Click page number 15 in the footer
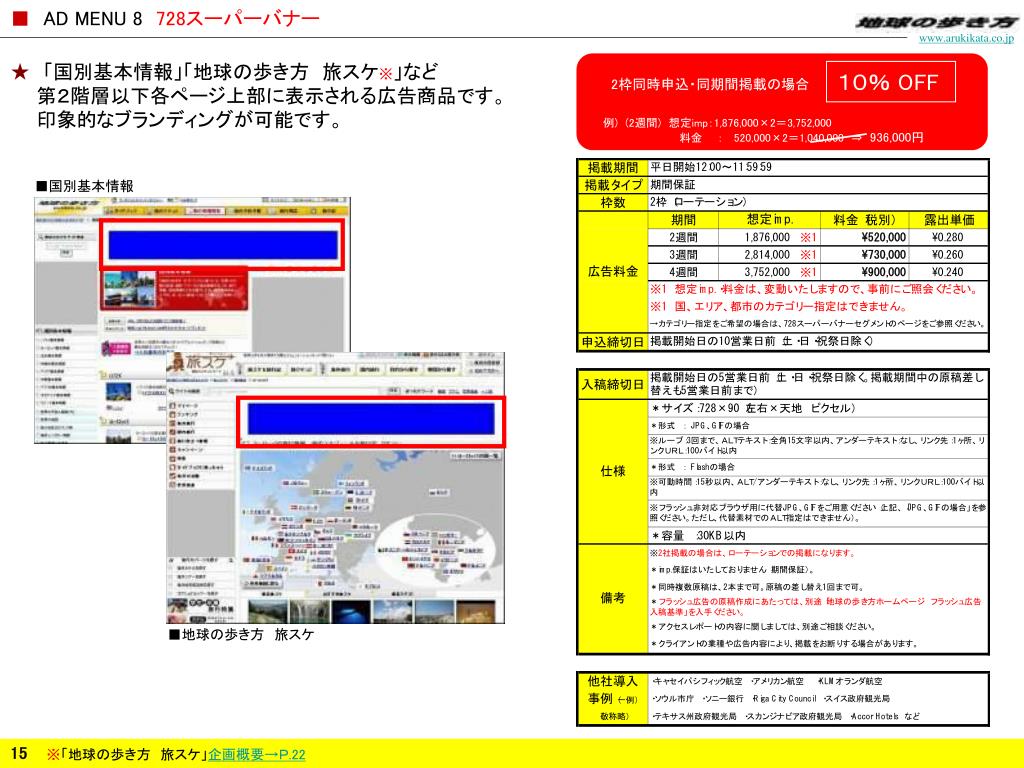Viewport: 1024px width, 768px height. pyautogui.click(x=19, y=753)
